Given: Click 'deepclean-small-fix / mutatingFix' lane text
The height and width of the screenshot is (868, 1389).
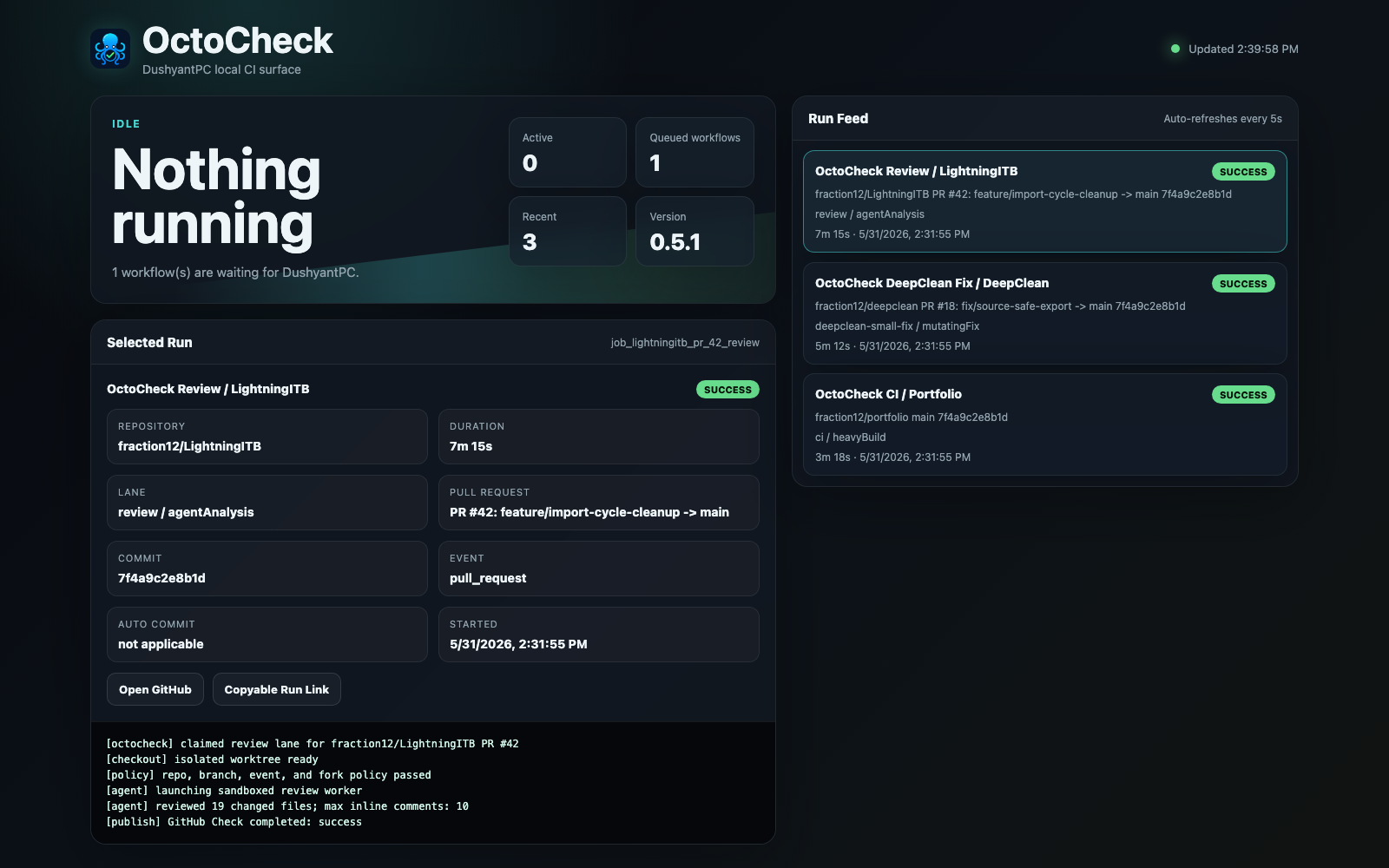Looking at the screenshot, I should (x=897, y=326).
